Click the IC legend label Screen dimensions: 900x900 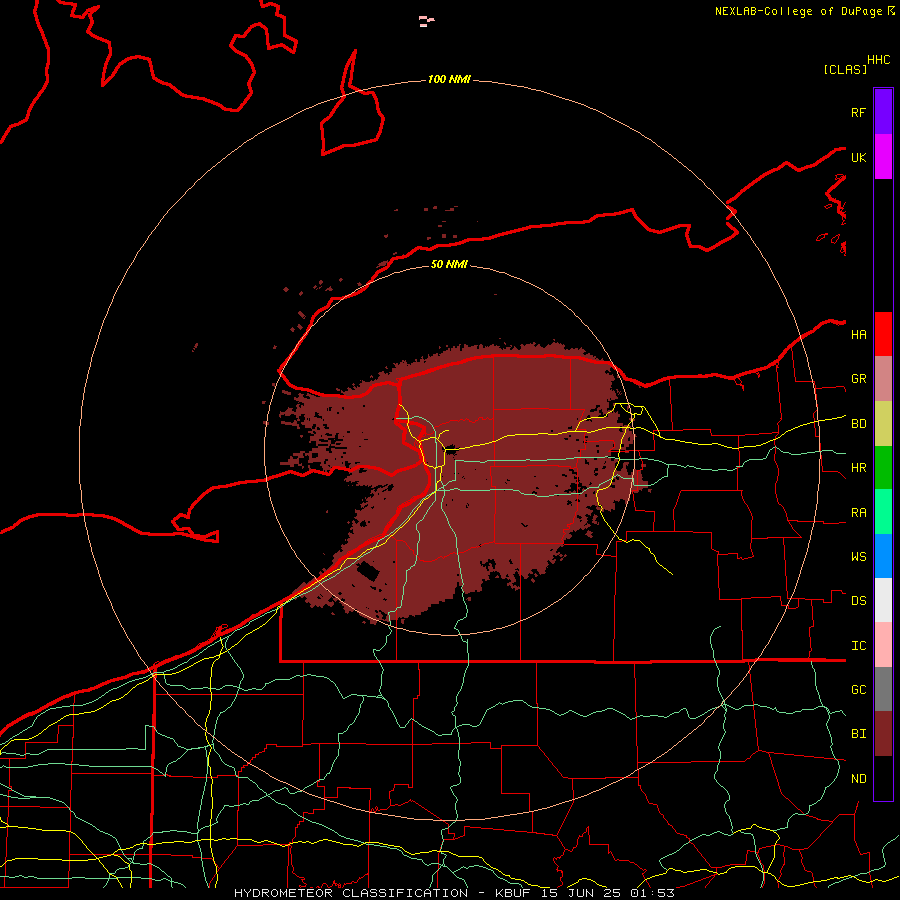[858, 646]
